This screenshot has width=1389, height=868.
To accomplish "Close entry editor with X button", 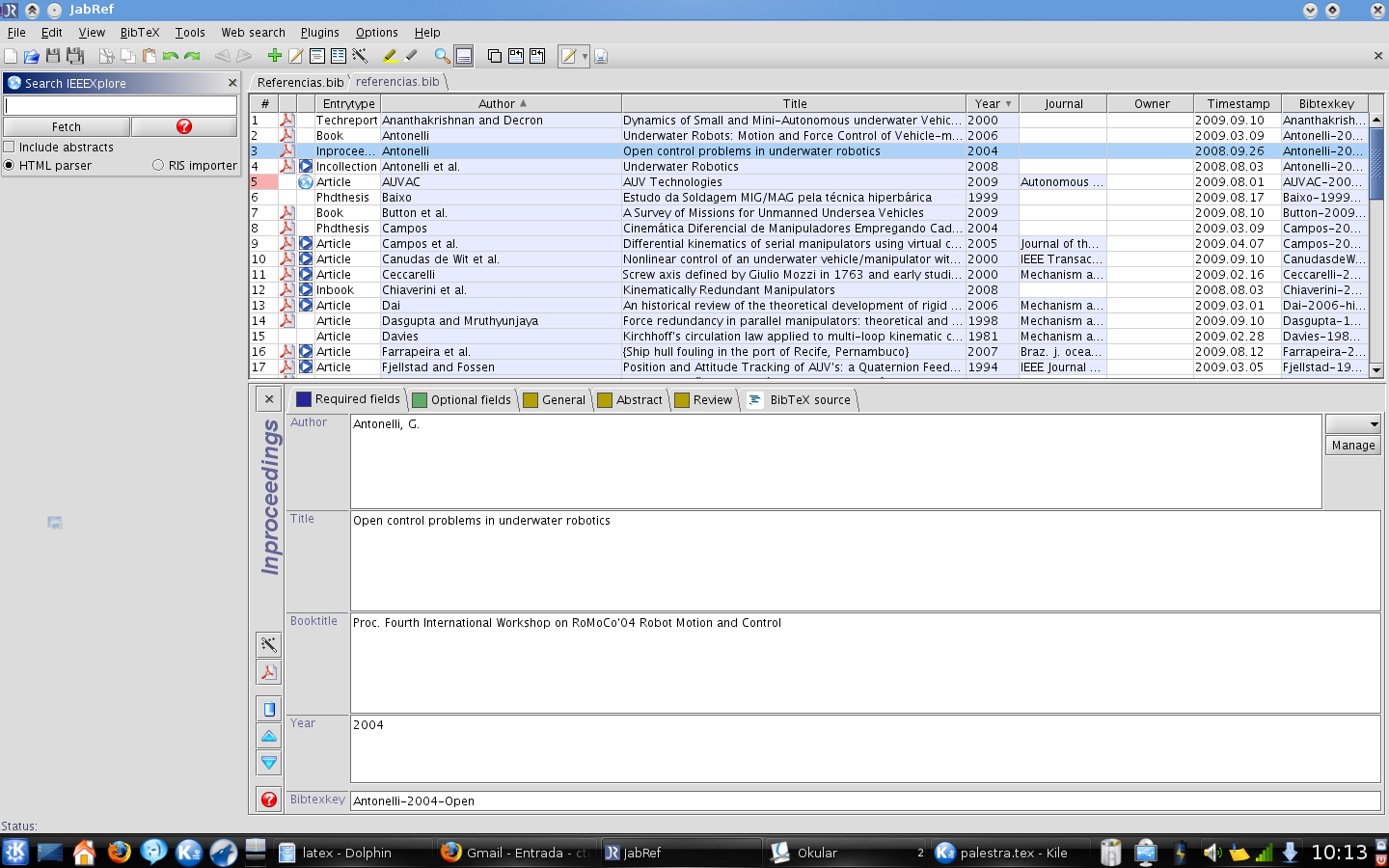I will [269, 398].
